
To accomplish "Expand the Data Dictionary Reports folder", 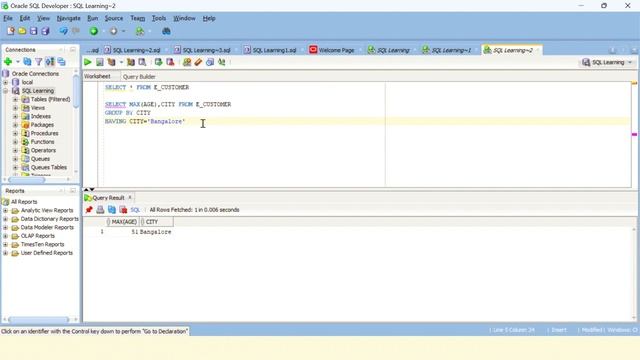I will coord(6,219).
